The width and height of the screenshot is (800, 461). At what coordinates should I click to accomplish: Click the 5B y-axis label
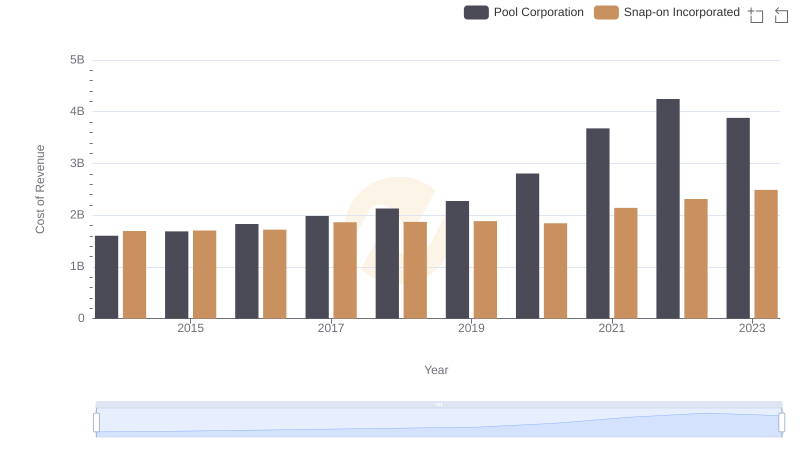77,60
